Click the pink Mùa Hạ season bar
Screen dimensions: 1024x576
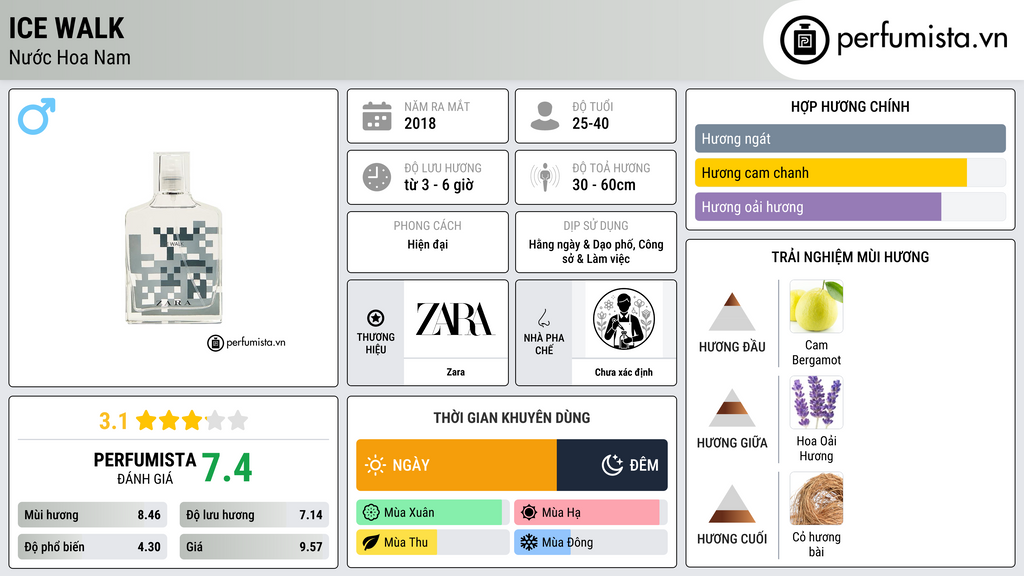tap(587, 513)
